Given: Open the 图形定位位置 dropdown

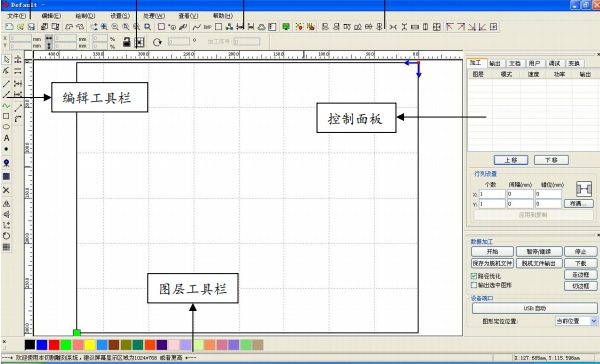Looking at the screenshot, I should [x=576, y=321].
